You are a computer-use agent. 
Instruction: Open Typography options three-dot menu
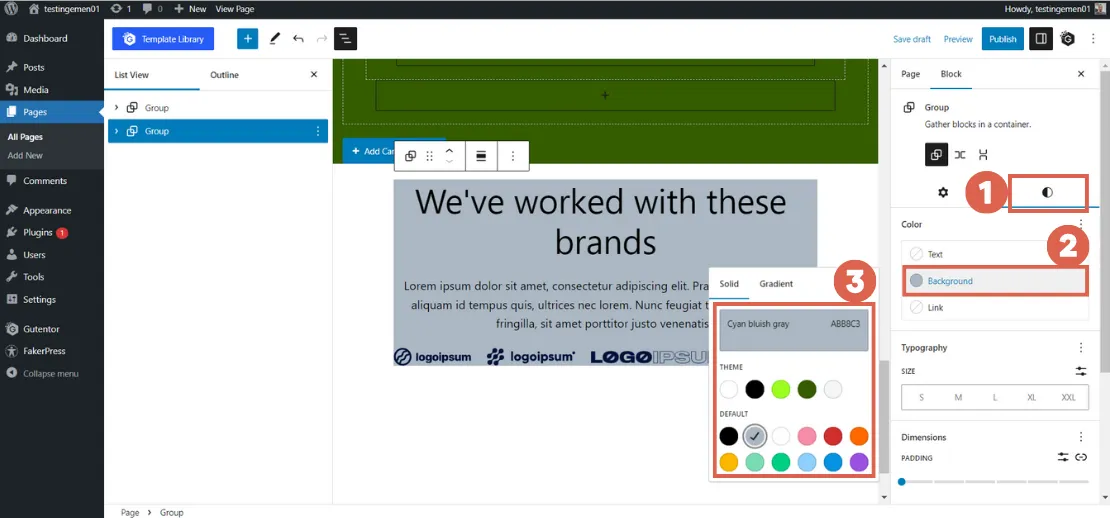pyautogui.click(x=1081, y=347)
